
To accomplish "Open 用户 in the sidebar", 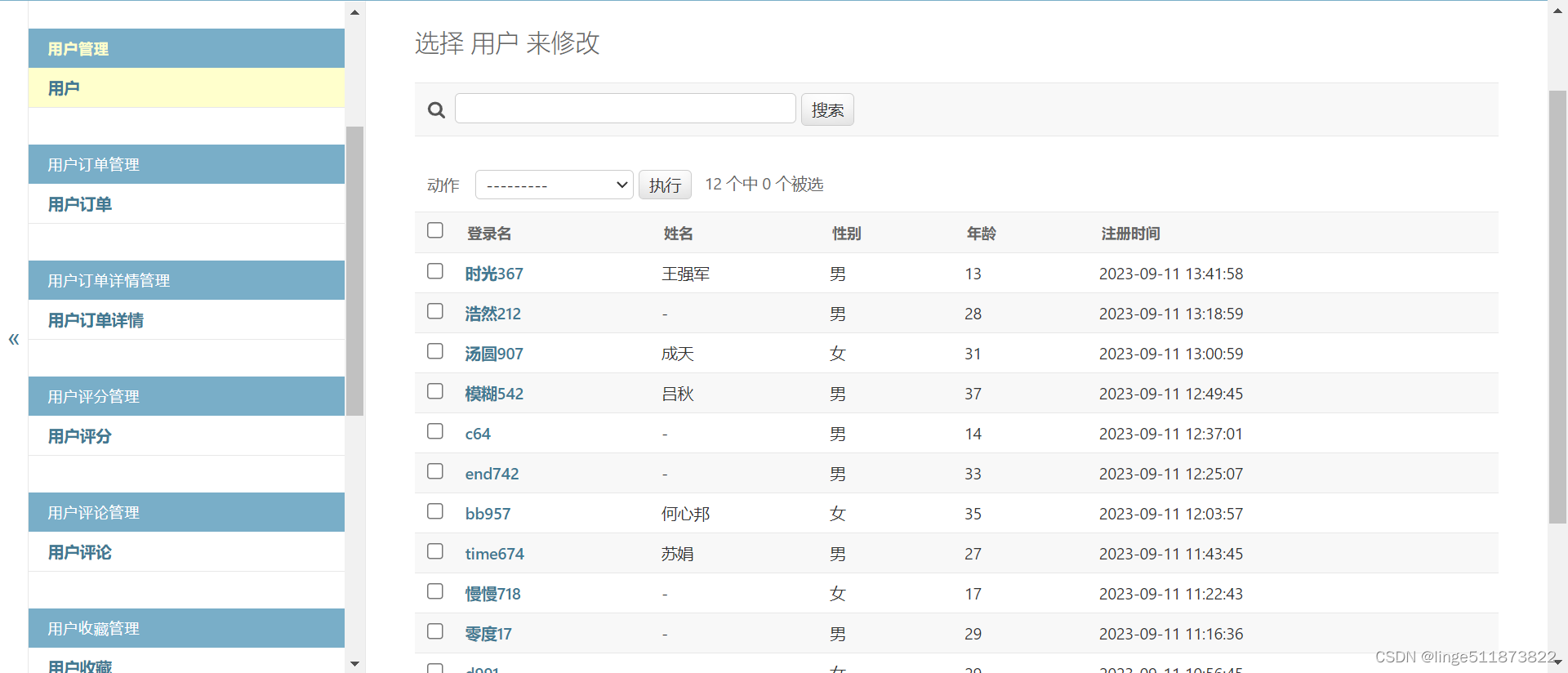I will pos(64,88).
